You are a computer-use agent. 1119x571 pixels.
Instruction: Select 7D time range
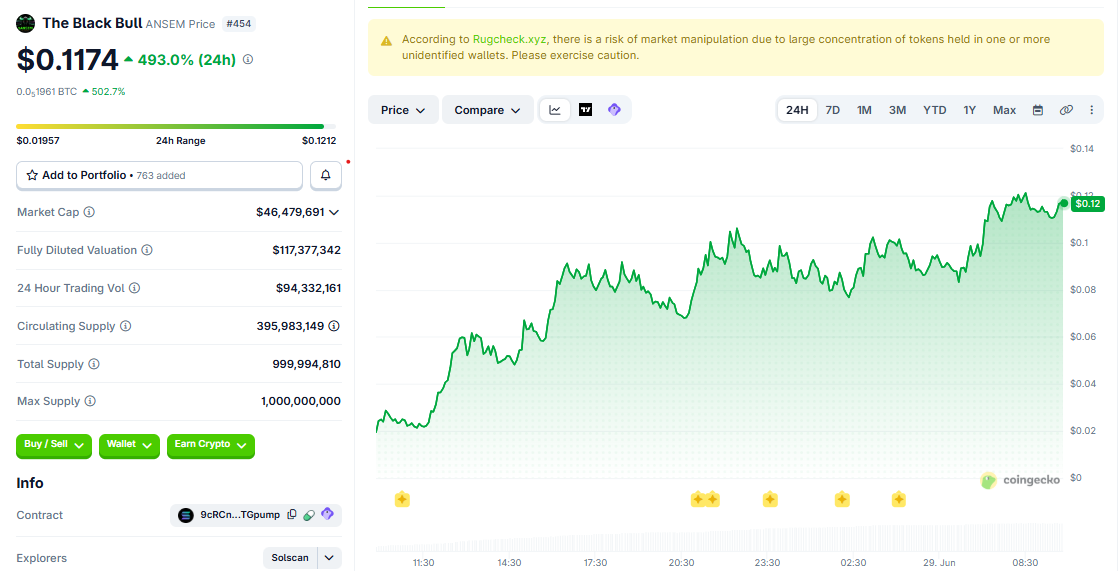point(832,110)
